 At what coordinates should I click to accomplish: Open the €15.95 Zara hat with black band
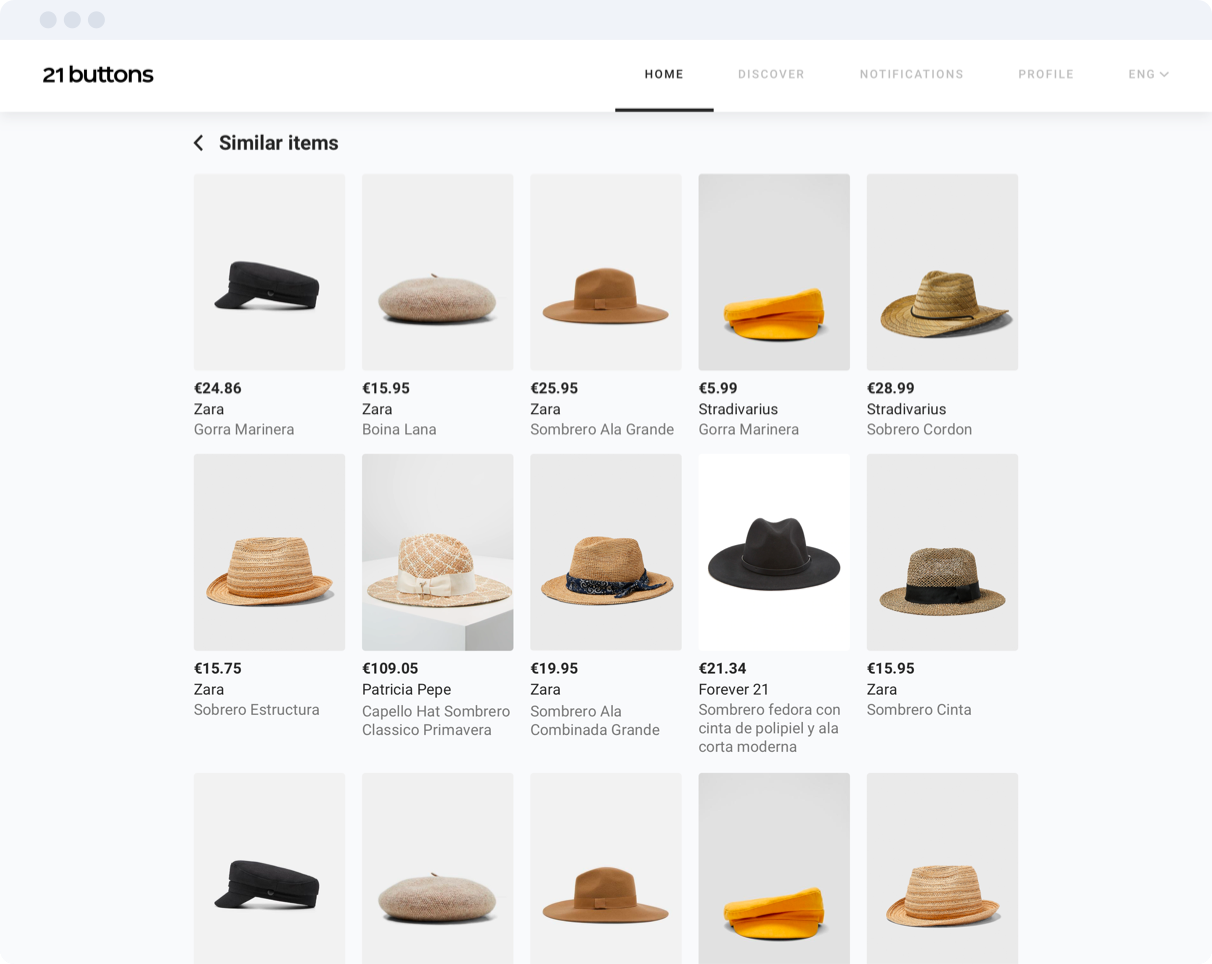coord(942,552)
